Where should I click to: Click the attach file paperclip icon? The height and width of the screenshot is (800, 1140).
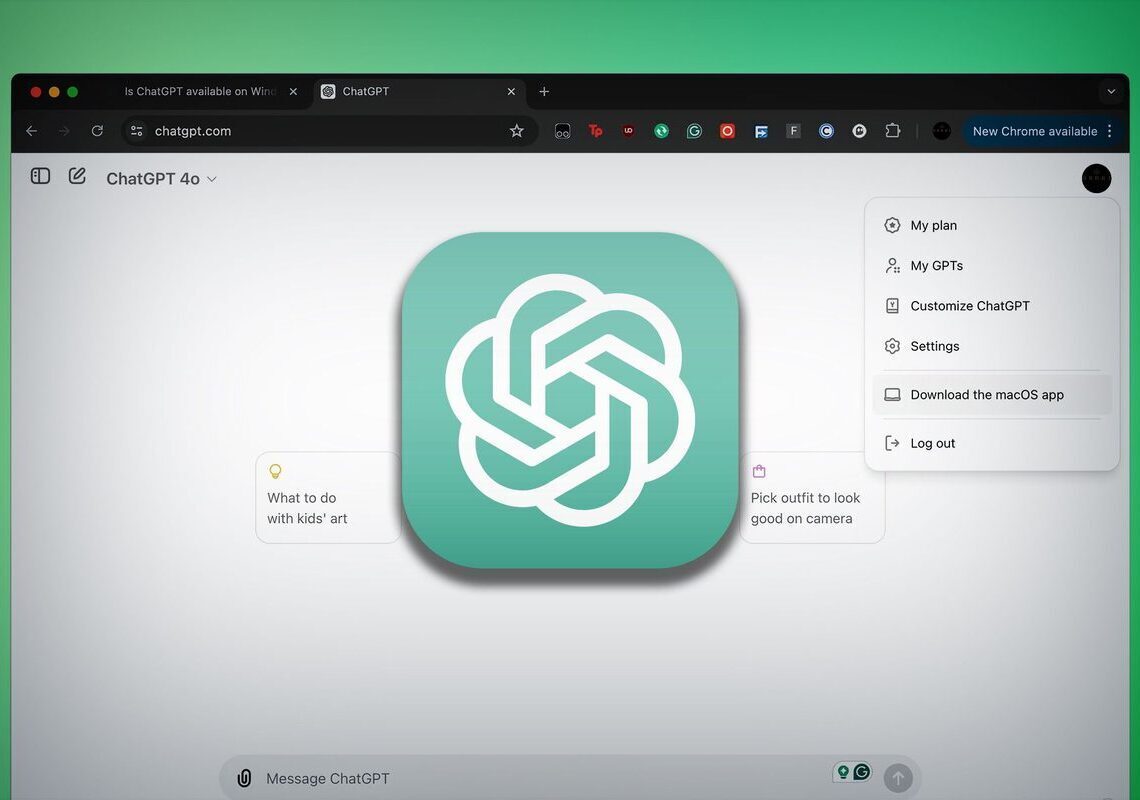point(244,778)
